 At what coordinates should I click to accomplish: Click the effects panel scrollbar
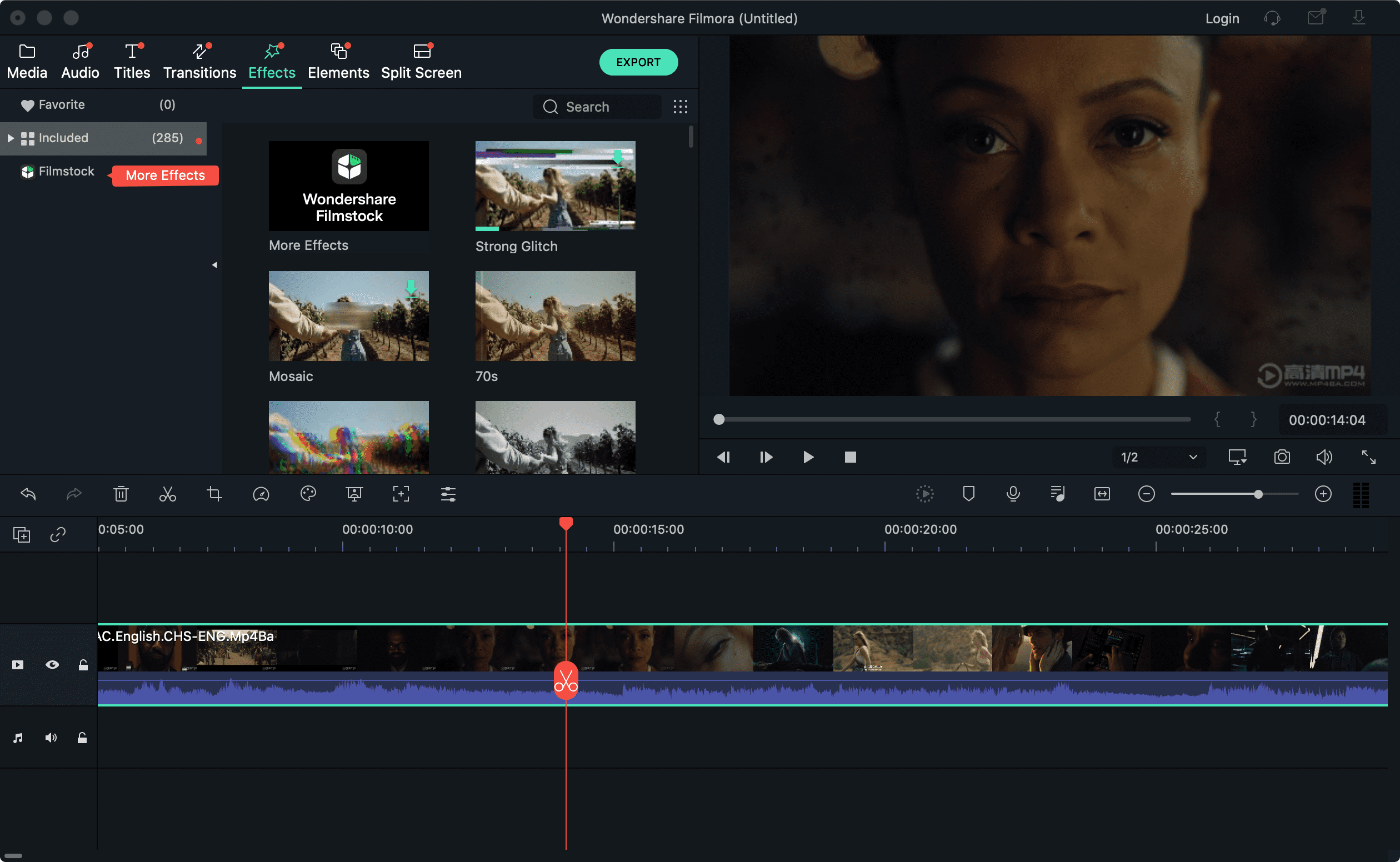[x=691, y=137]
